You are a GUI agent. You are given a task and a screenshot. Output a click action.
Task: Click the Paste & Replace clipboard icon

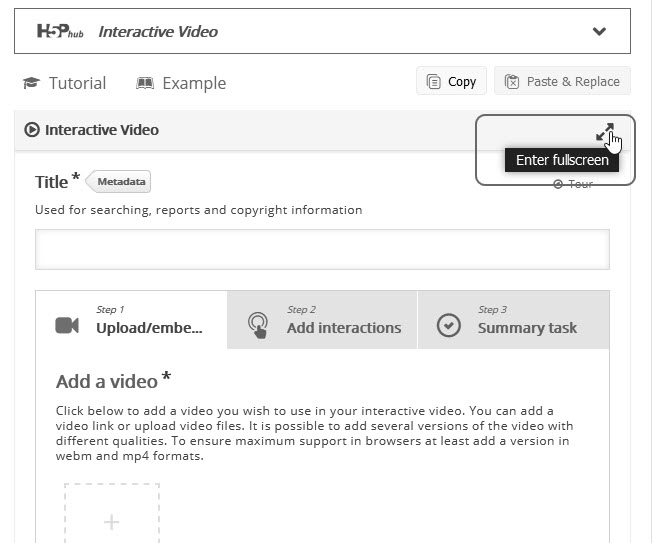(512, 81)
